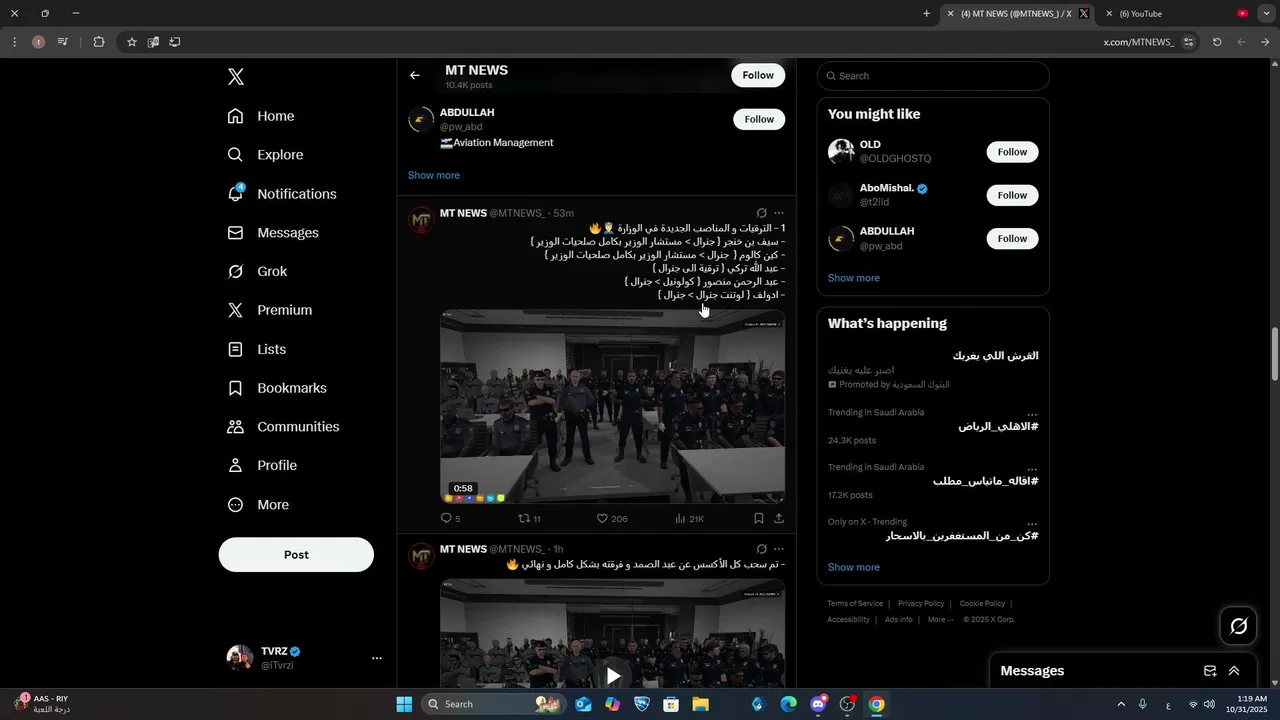
Task: Open the Windows Start menu
Action: (404, 704)
